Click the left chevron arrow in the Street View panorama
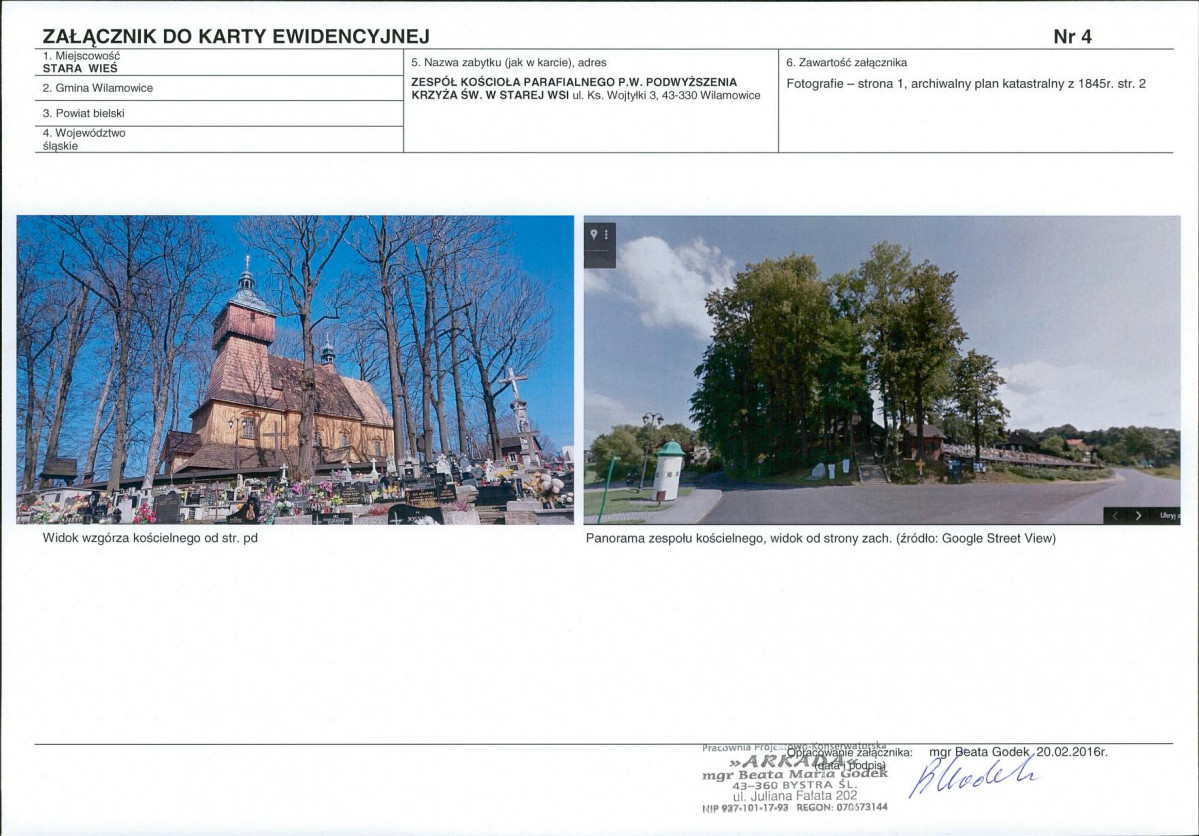 click(x=1115, y=515)
